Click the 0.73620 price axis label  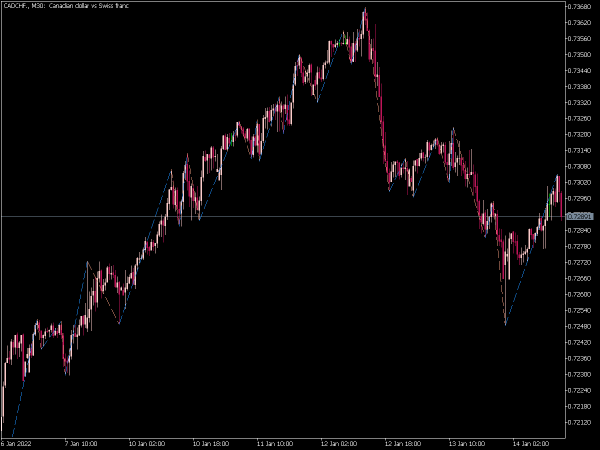[580, 23]
